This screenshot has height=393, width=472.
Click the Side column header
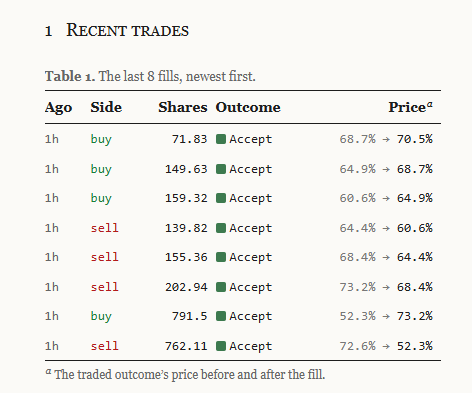tap(106, 107)
